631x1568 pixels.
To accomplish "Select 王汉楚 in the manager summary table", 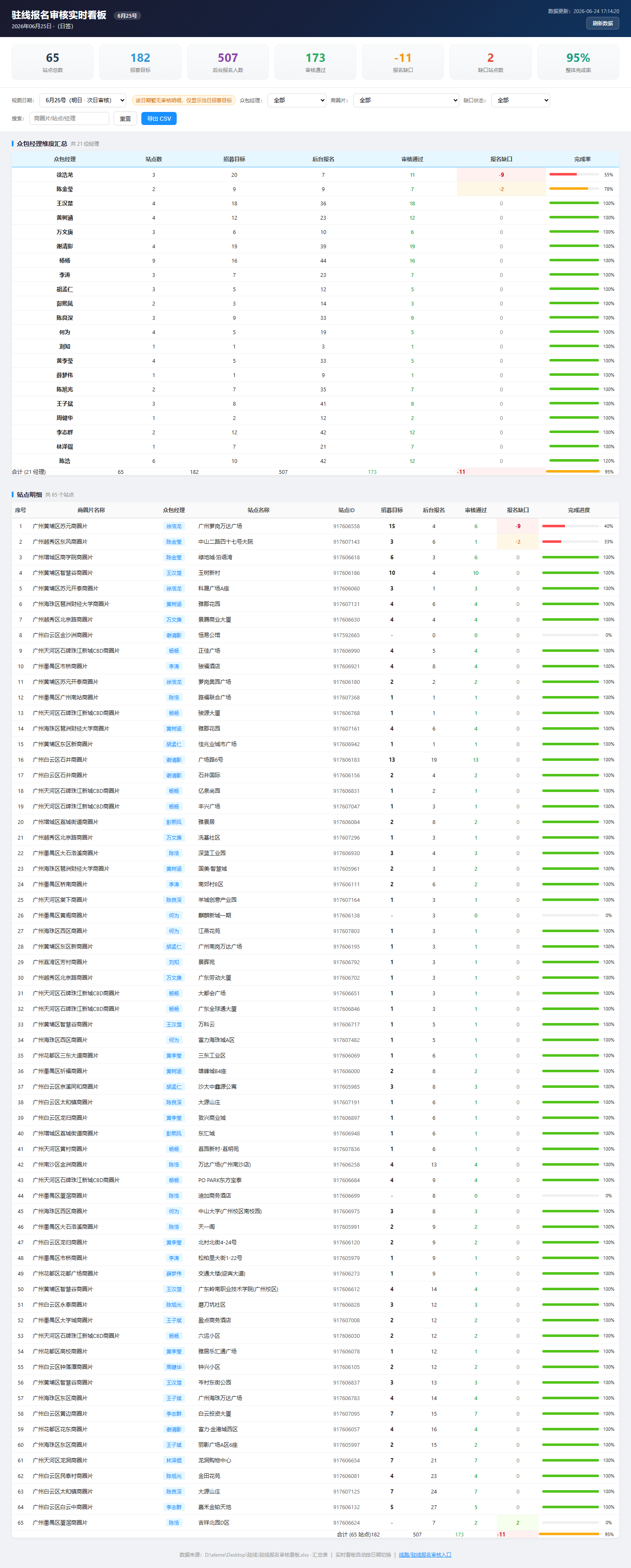I will (x=64, y=203).
